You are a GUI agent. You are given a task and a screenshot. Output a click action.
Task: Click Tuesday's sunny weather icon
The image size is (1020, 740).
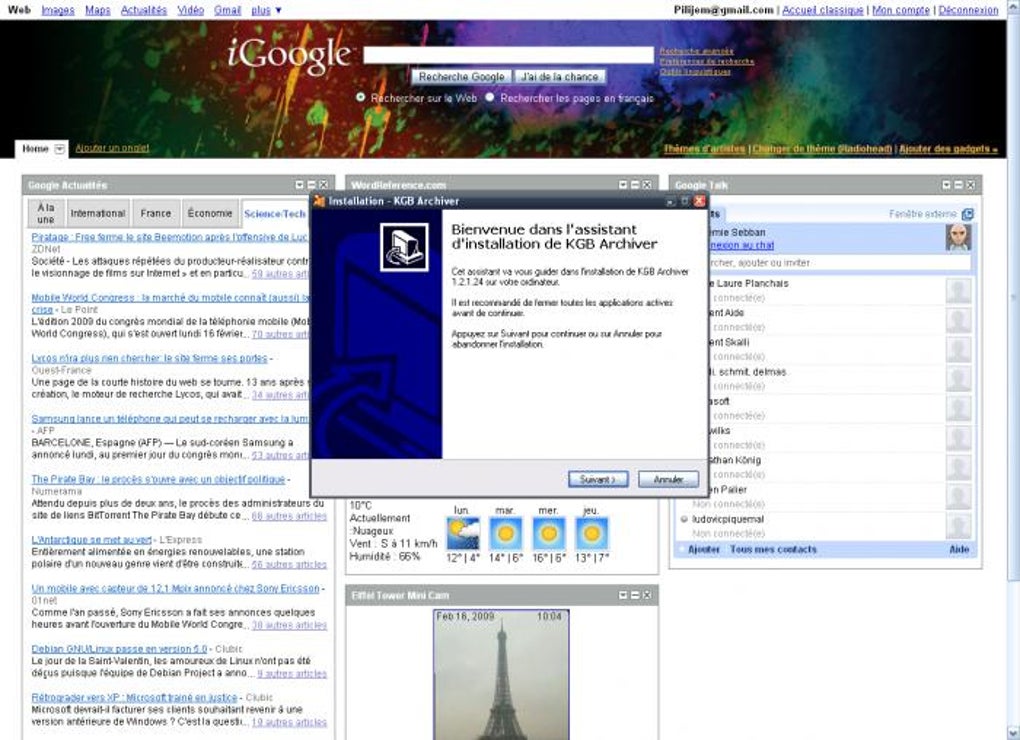[505, 533]
